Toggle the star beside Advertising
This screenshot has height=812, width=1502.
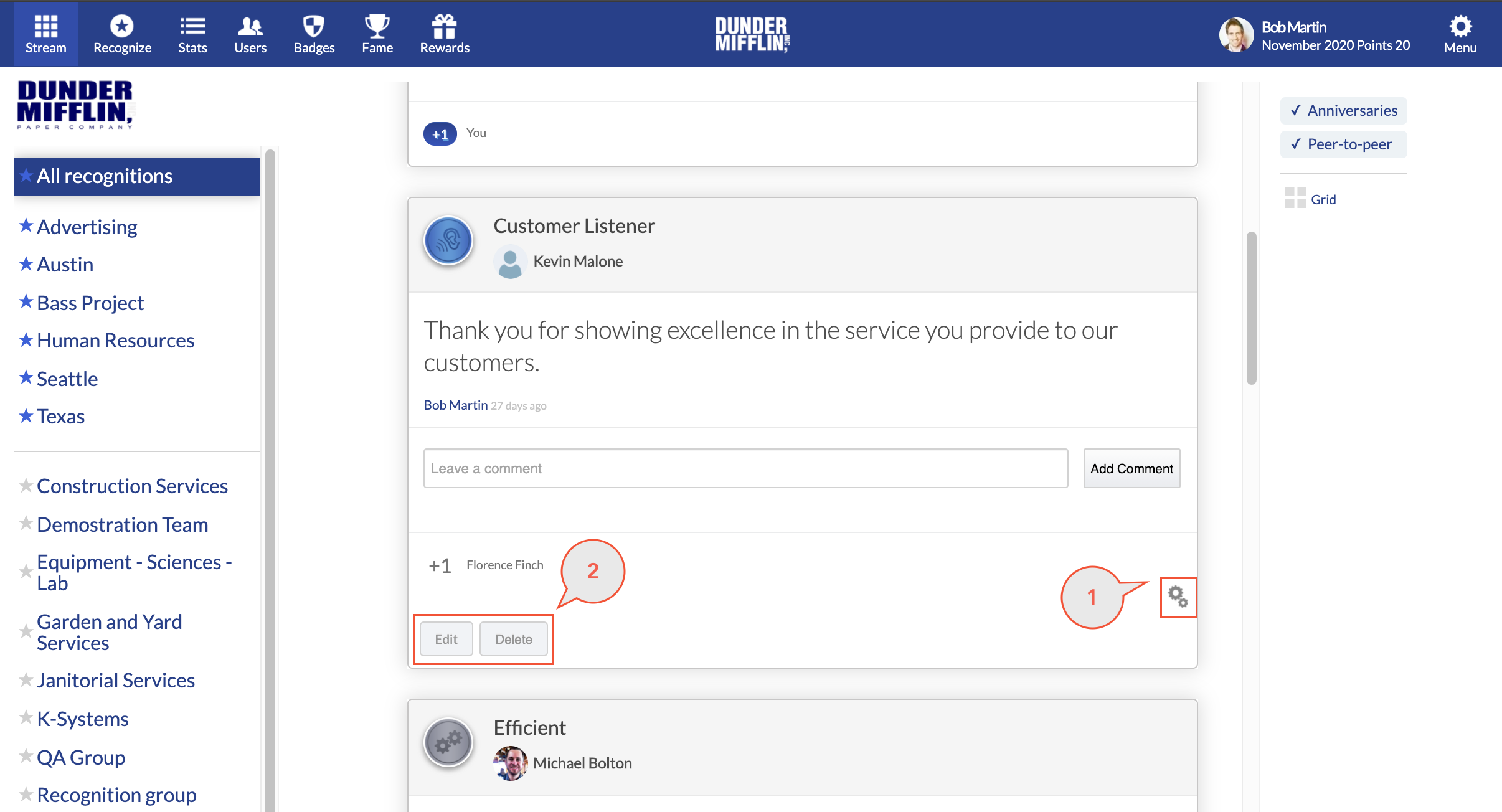[x=26, y=226]
